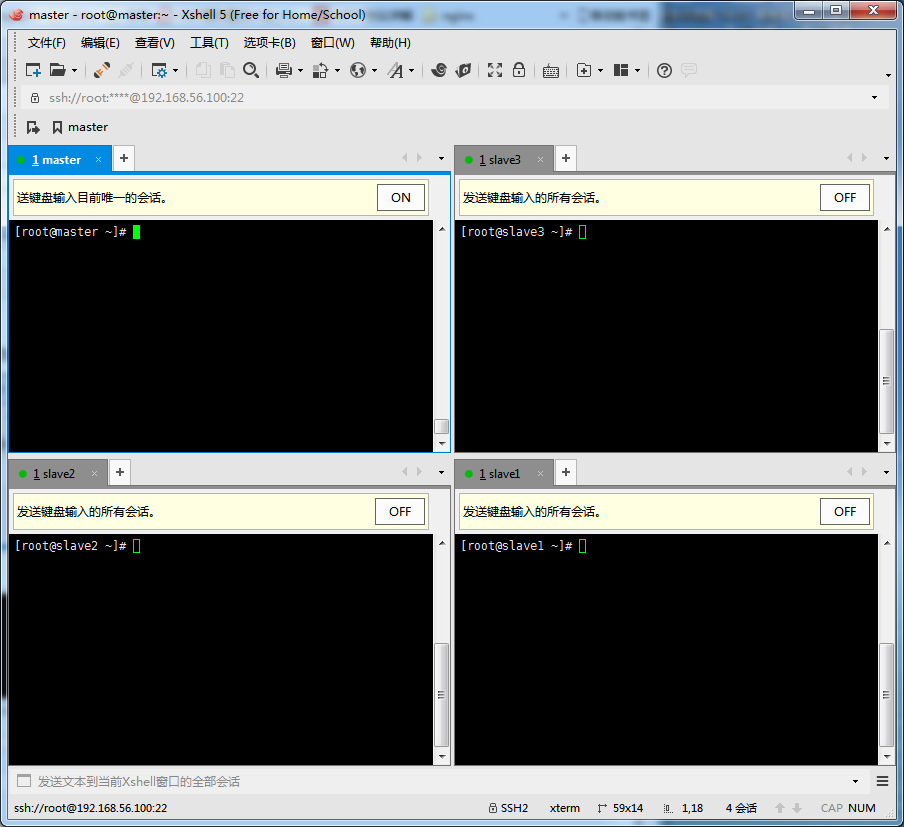Toggle the Full screen icon
The height and width of the screenshot is (827, 904).
495,70
